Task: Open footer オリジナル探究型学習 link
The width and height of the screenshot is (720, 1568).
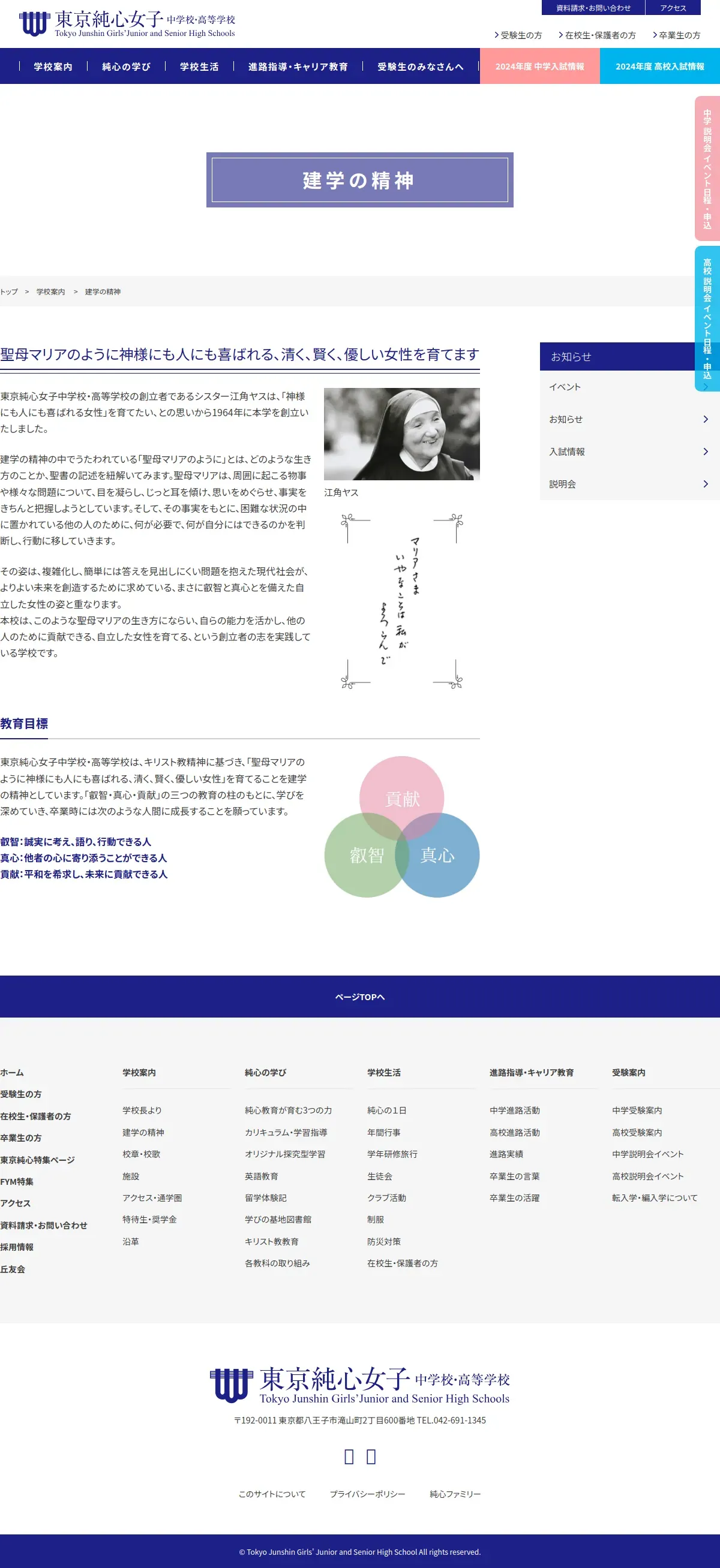Action: [285, 1154]
